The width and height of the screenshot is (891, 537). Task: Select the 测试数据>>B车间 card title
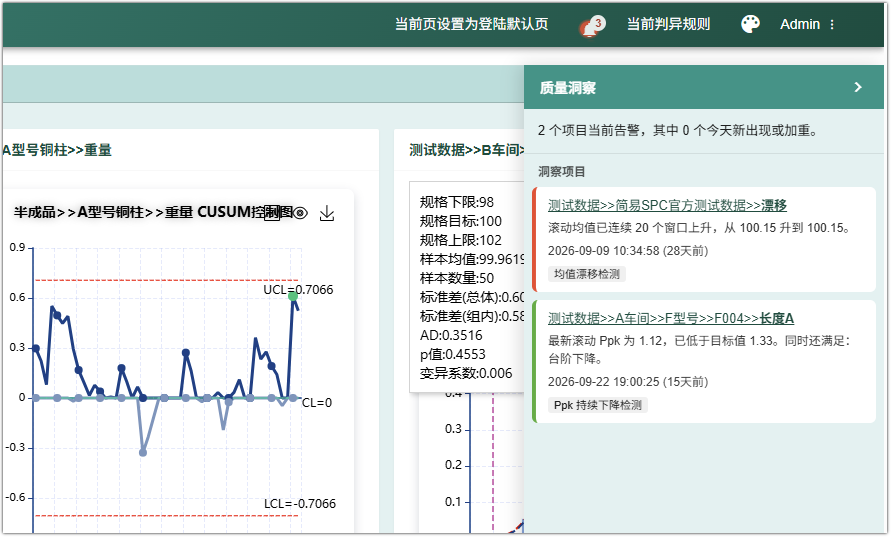[466, 150]
